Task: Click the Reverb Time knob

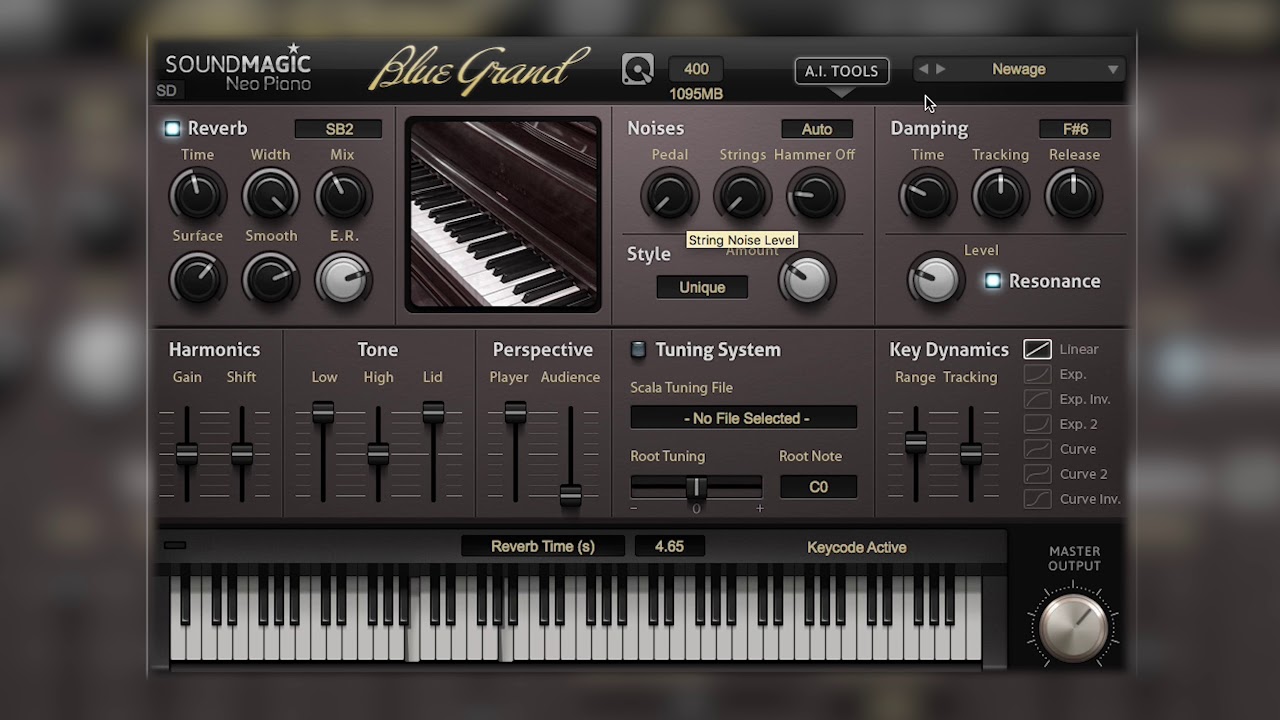Action: (x=197, y=194)
